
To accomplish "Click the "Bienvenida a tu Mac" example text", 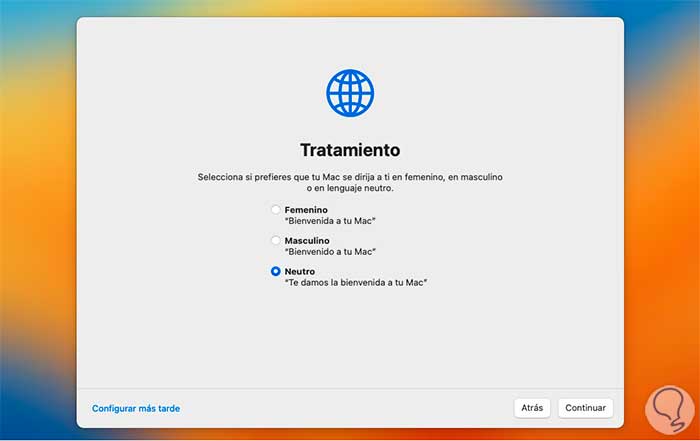I will point(330,220).
